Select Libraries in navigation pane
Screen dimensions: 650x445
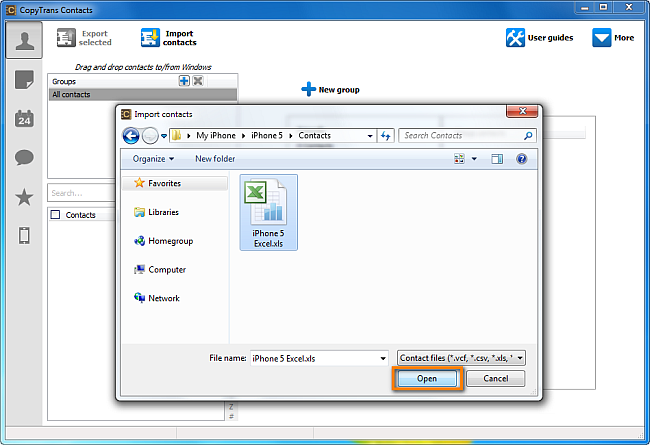(156, 212)
